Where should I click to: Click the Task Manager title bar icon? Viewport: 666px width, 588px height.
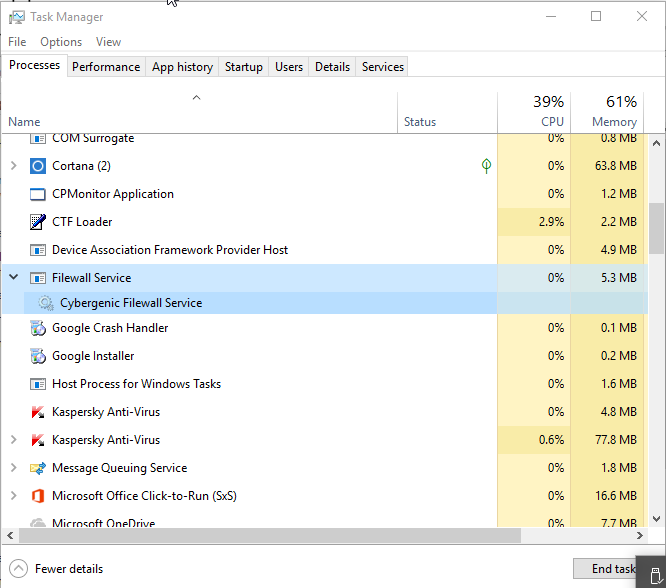17,17
